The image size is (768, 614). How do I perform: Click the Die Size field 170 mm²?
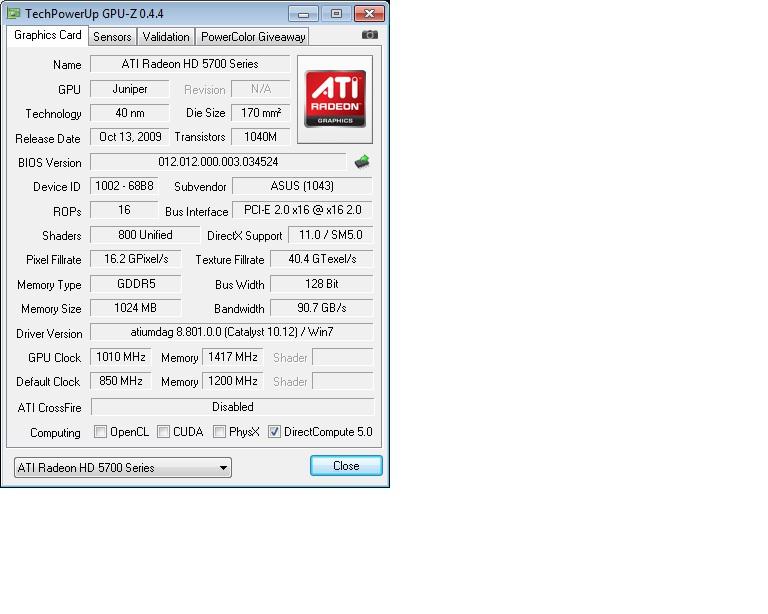pyautogui.click(x=261, y=113)
